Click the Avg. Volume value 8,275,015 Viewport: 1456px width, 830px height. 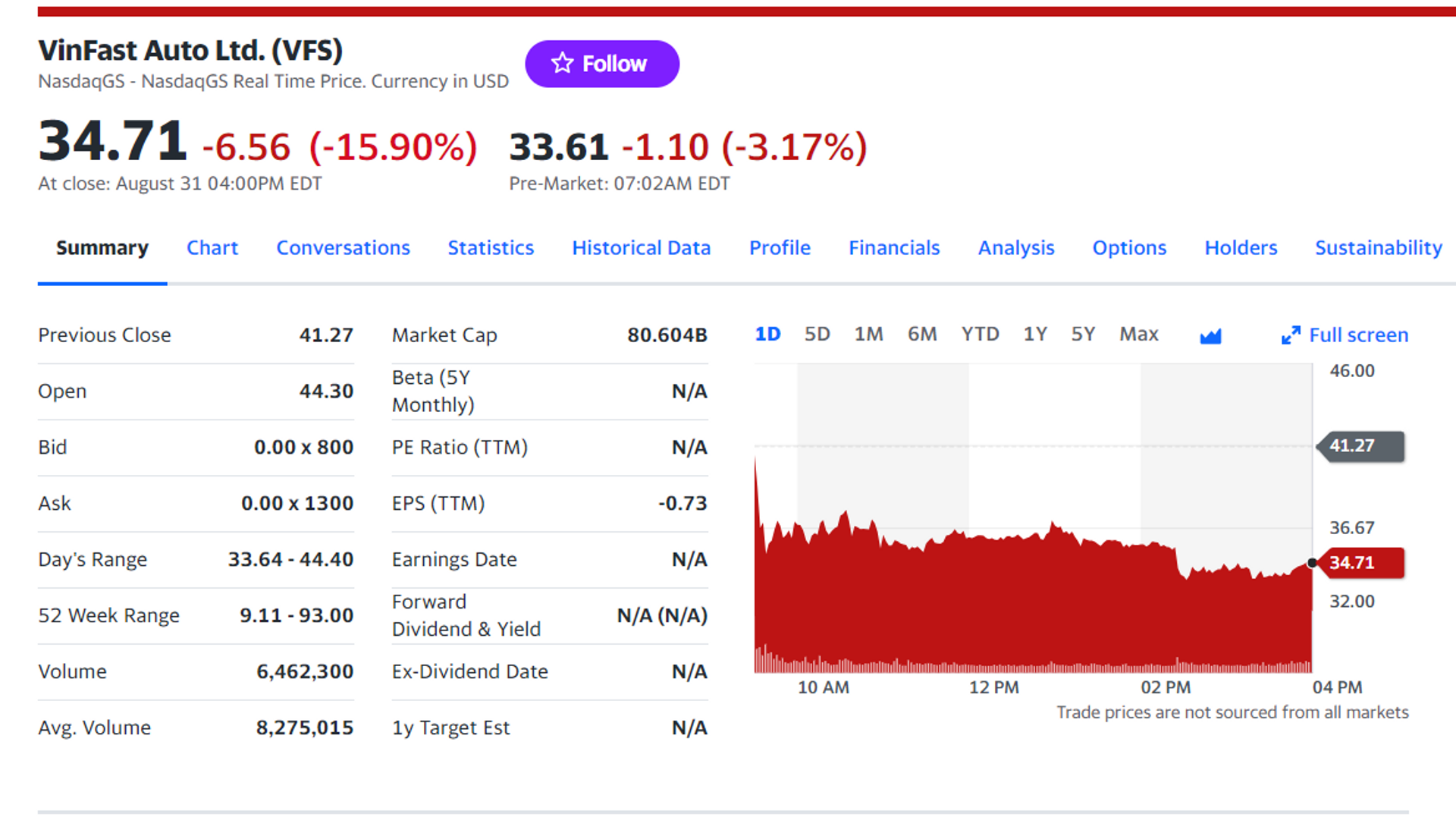click(x=305, y=728)
